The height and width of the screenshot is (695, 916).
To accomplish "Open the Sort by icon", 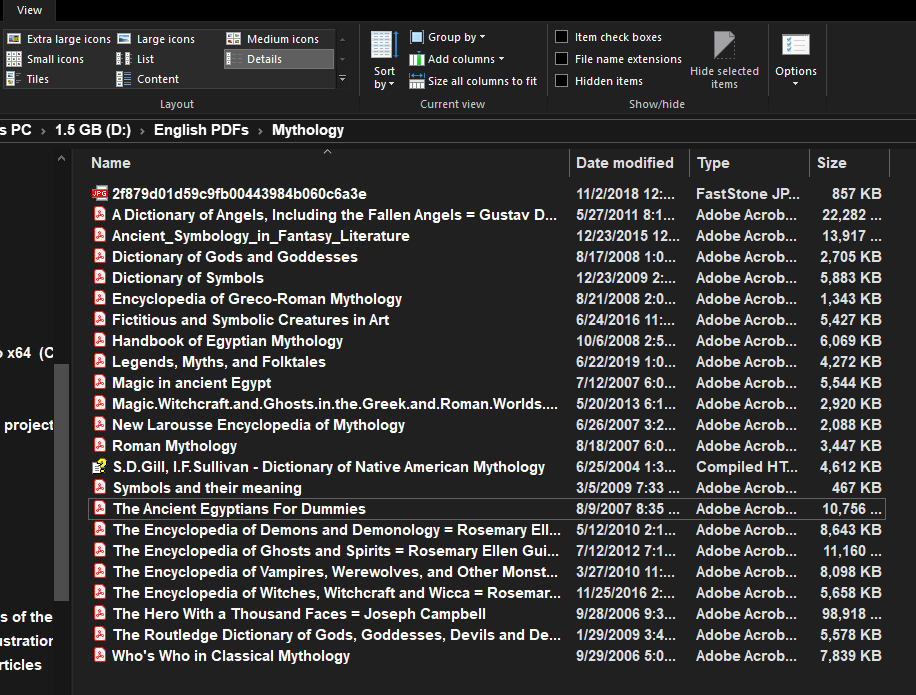I will pyautogui.click(x=384, y=45).
